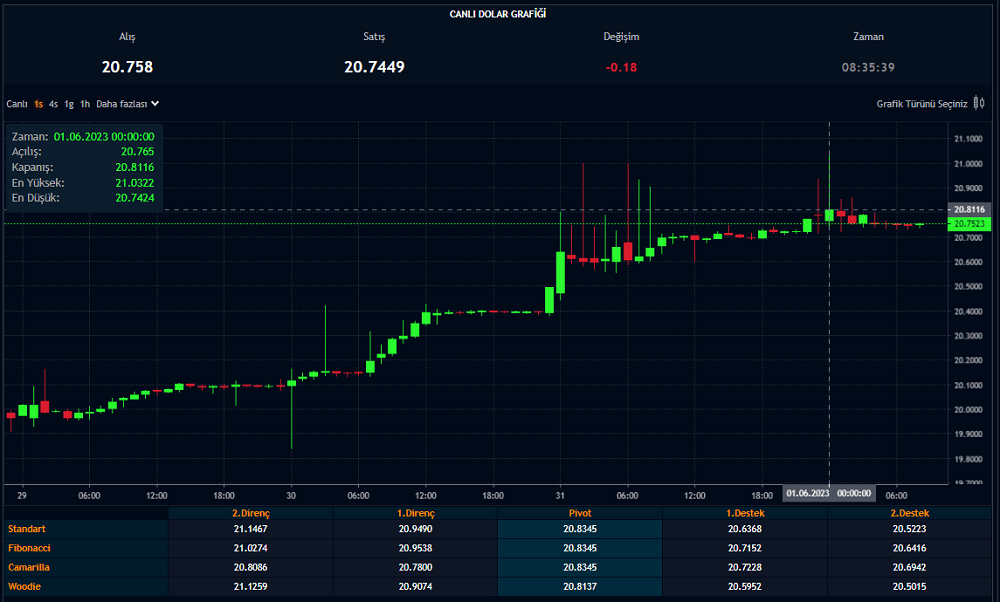The image size is (1000, 602).
Task: Open the Grafik Türünü Seçiniz selector
Action: pos(921,104)
